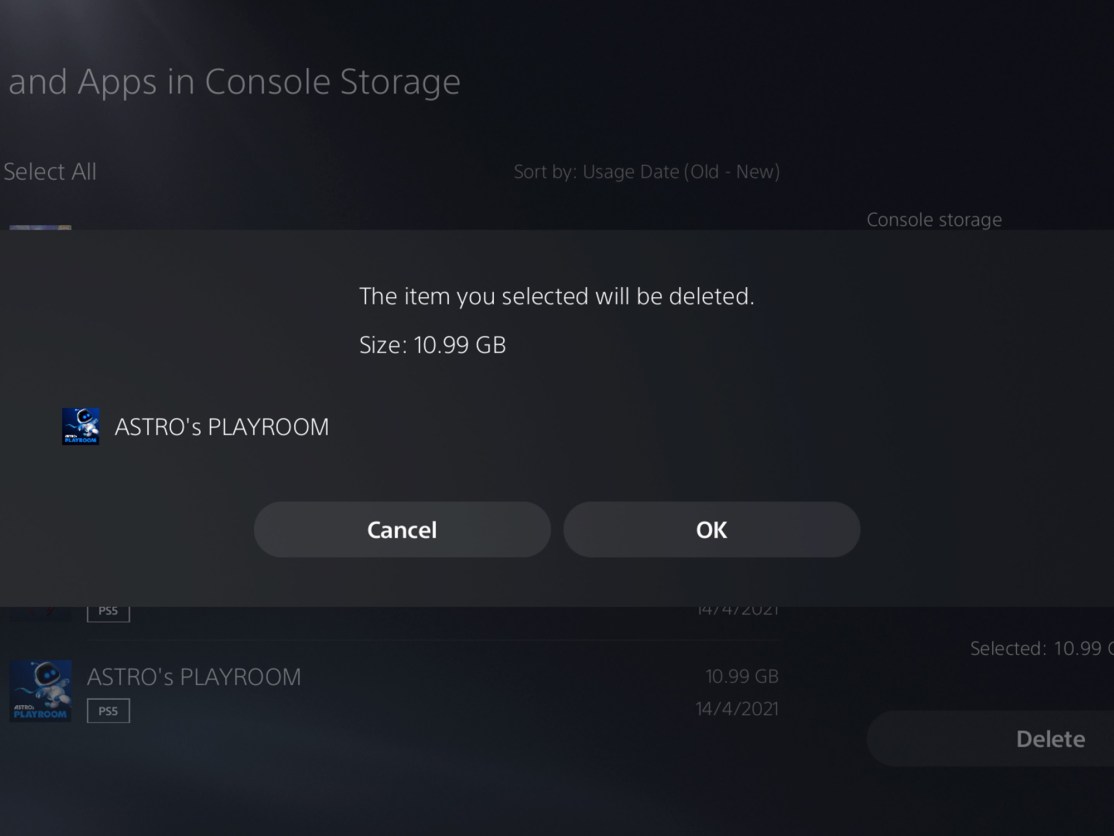The width and height of the screenshot is (1114, 836).
Task: Open the Sort by Usage Date dropdown
Action: pyautogui.click(x=646, y=171)
